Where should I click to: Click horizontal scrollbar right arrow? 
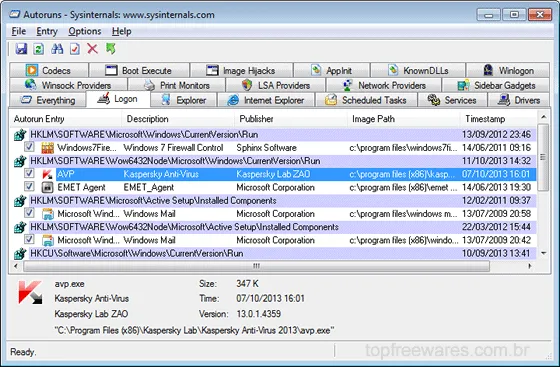click(530, 266)
